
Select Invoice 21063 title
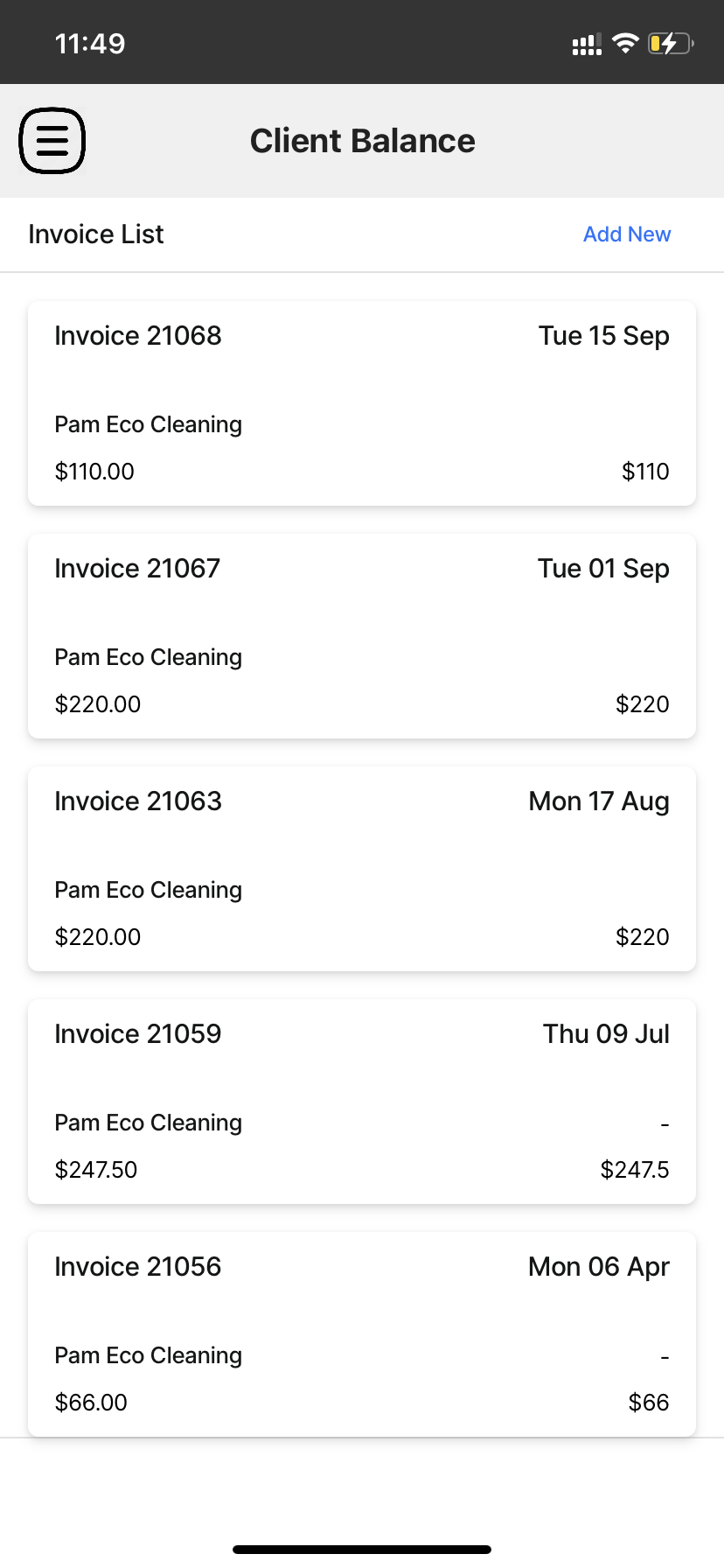pos(138,801)
